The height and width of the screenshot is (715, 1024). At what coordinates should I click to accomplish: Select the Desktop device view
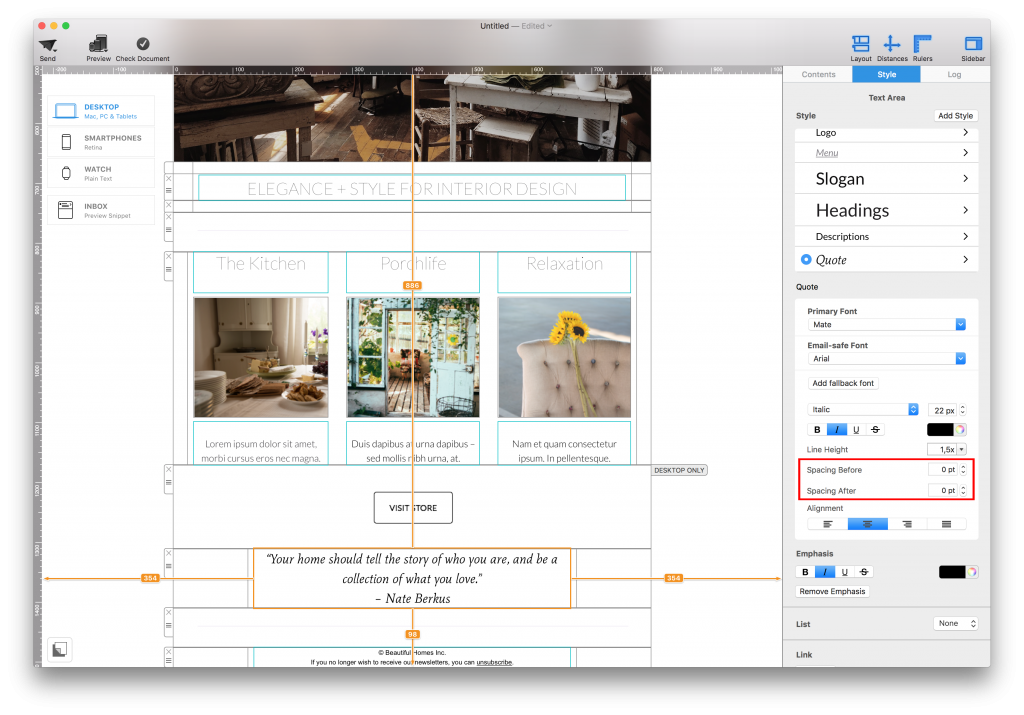101,110
